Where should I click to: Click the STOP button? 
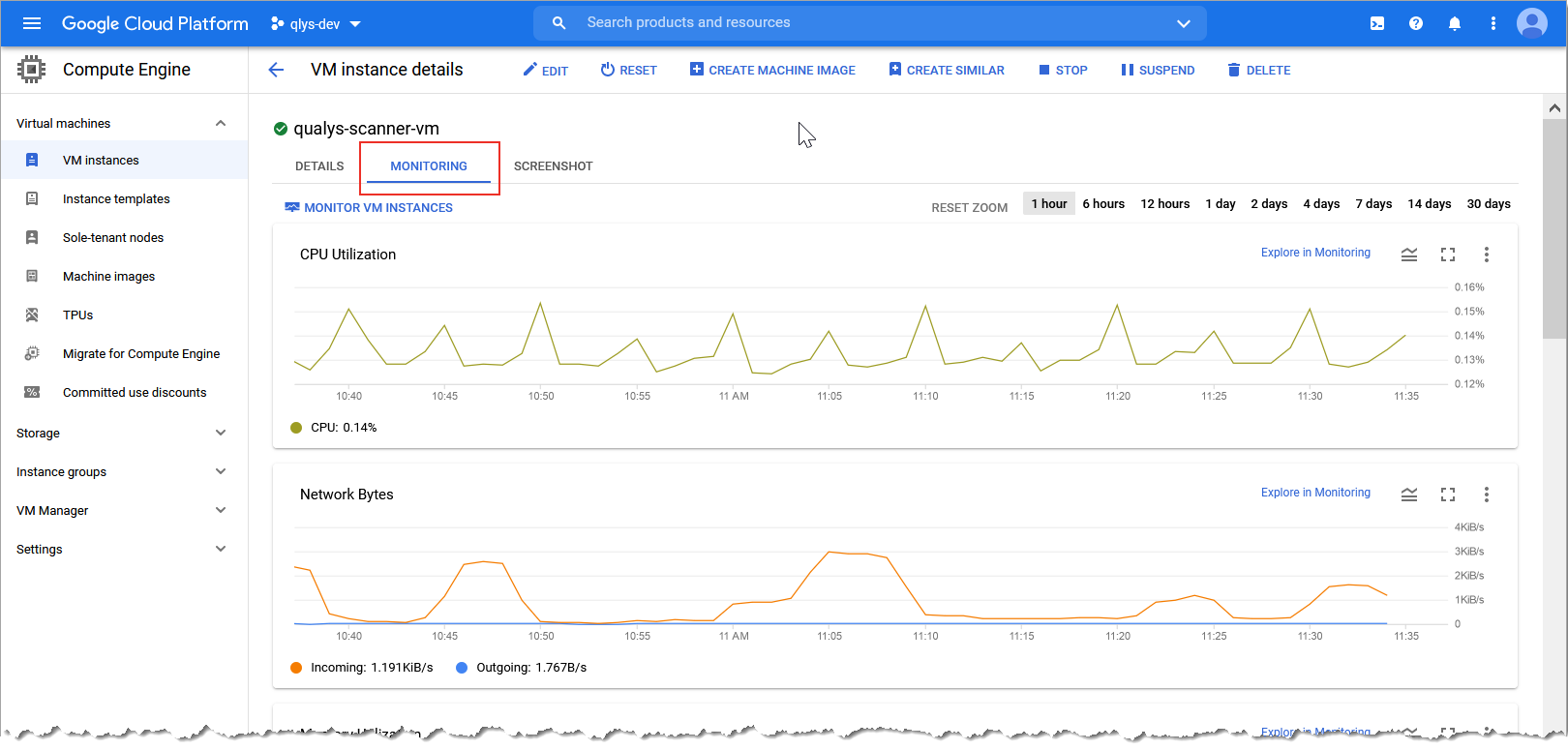pos(1063,71)
